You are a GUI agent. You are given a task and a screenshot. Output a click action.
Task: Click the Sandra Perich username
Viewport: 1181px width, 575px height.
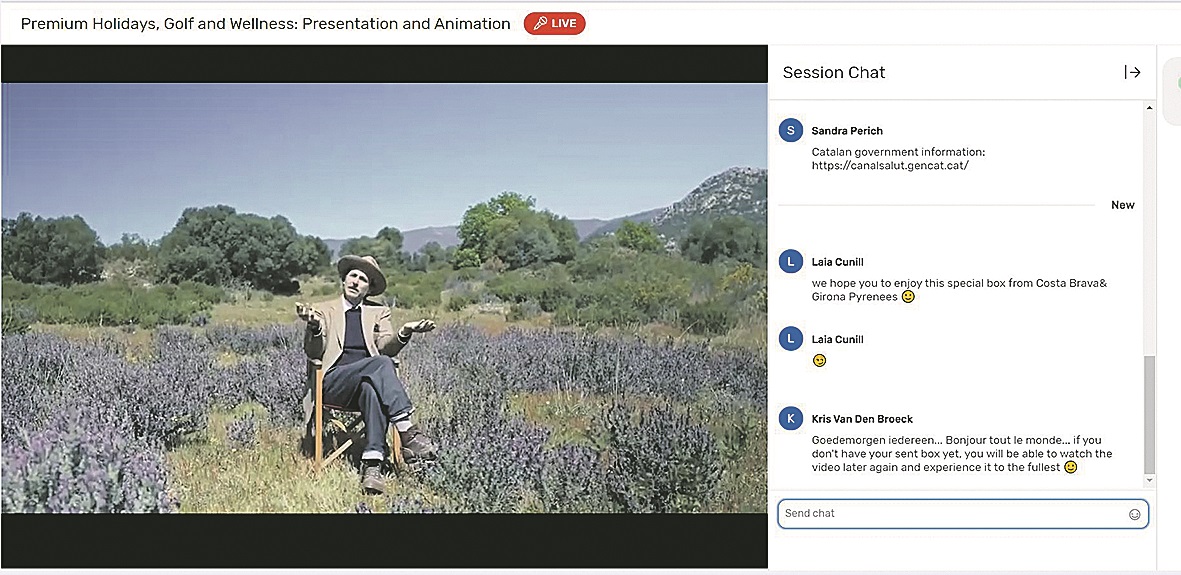[847, 131]
